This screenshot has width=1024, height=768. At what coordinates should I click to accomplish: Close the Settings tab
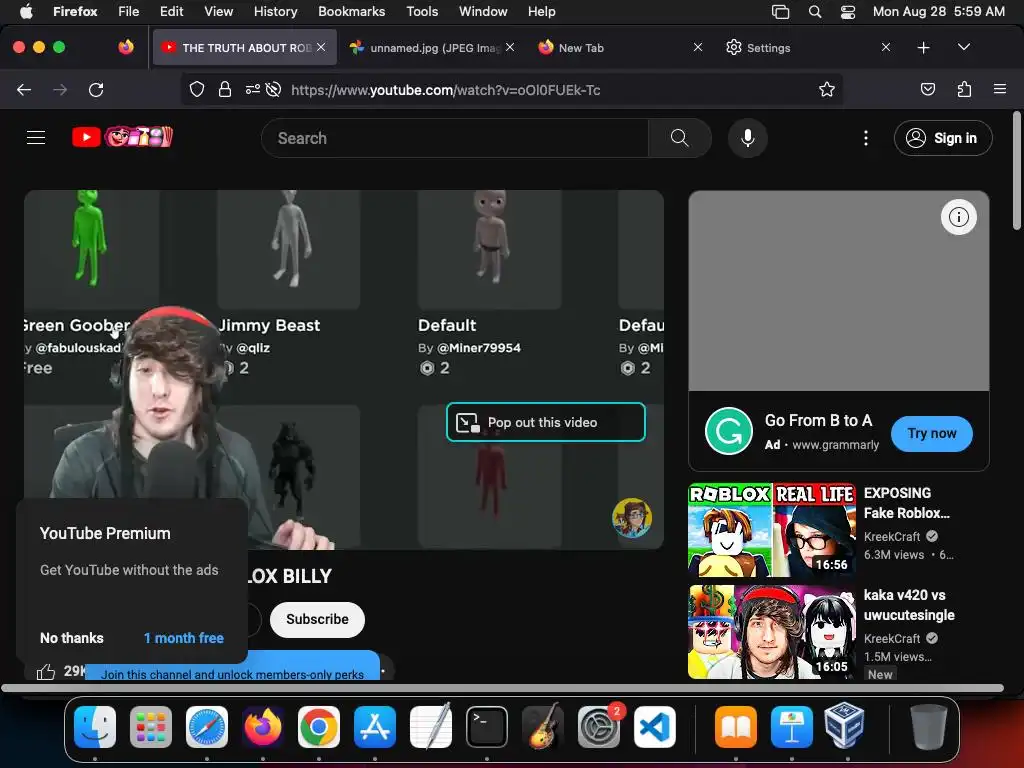pyautogui.click(x=886, y=47)
